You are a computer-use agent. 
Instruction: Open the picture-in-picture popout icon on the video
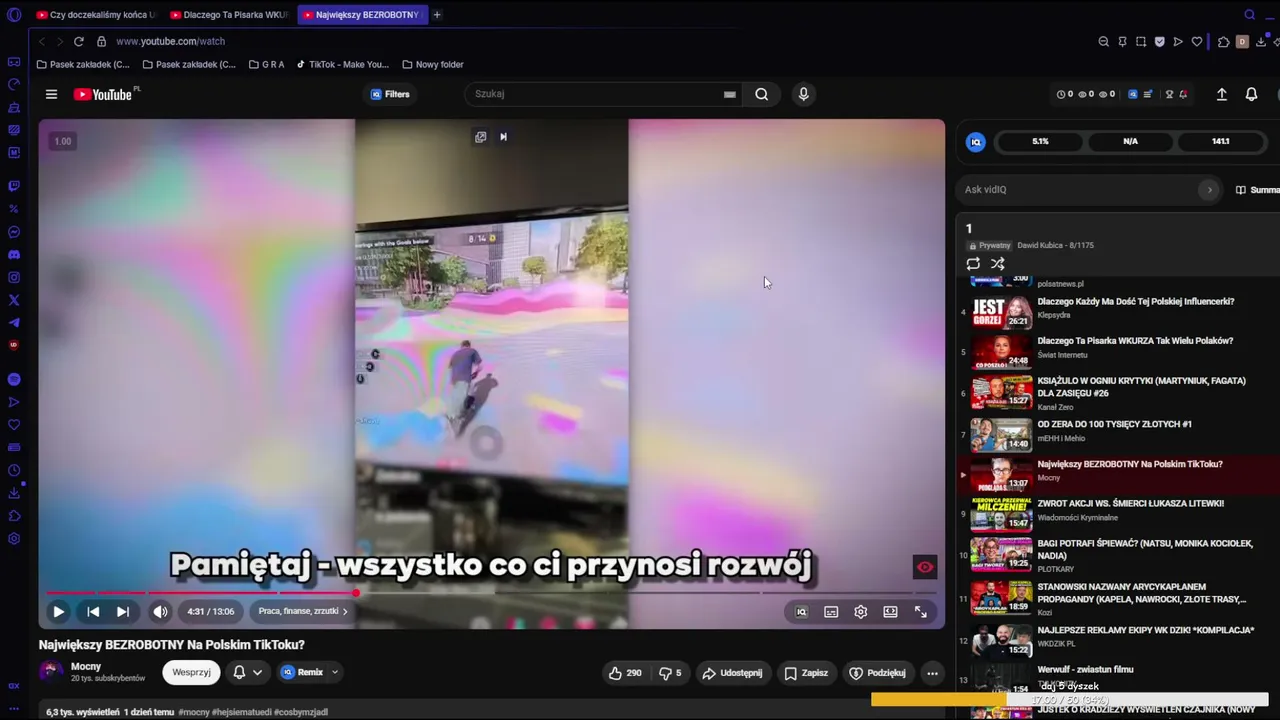pos(481,137)
